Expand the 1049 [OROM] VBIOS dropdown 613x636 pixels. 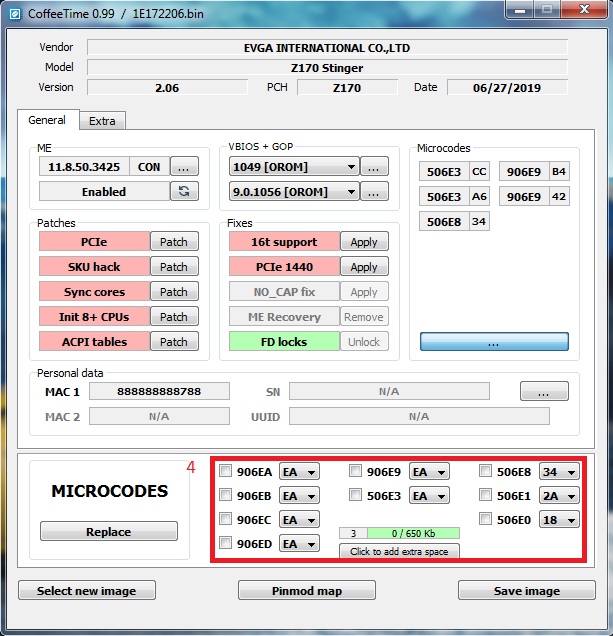(294, 166)
